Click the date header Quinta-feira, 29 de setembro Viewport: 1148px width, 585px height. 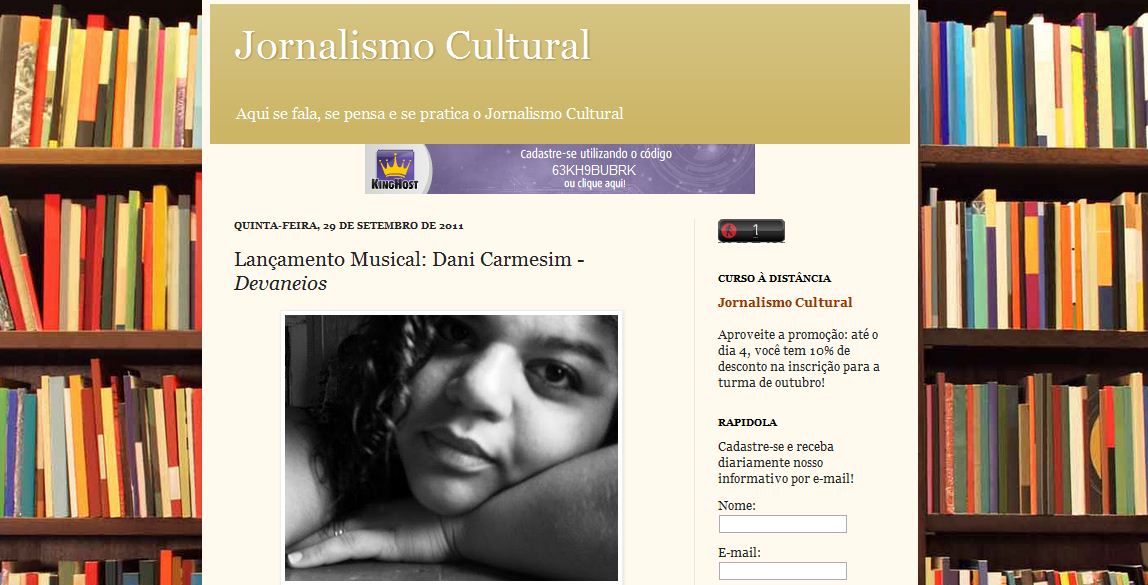348,226
